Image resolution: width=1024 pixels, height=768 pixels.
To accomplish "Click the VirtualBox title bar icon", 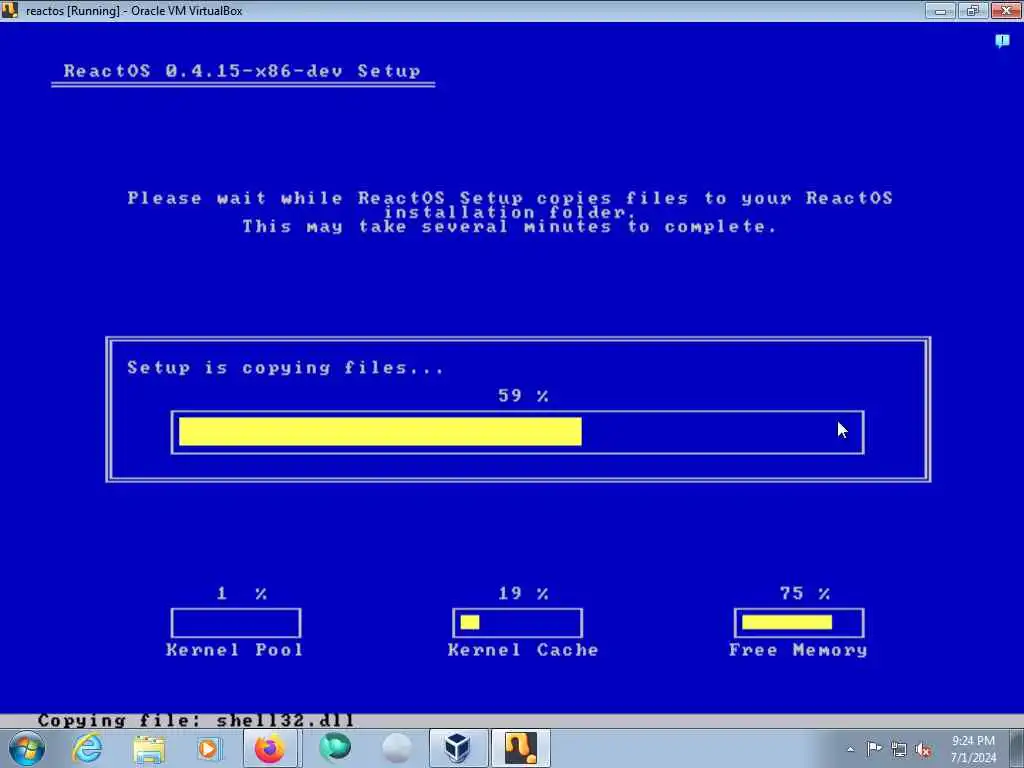I will pos(9,10).
